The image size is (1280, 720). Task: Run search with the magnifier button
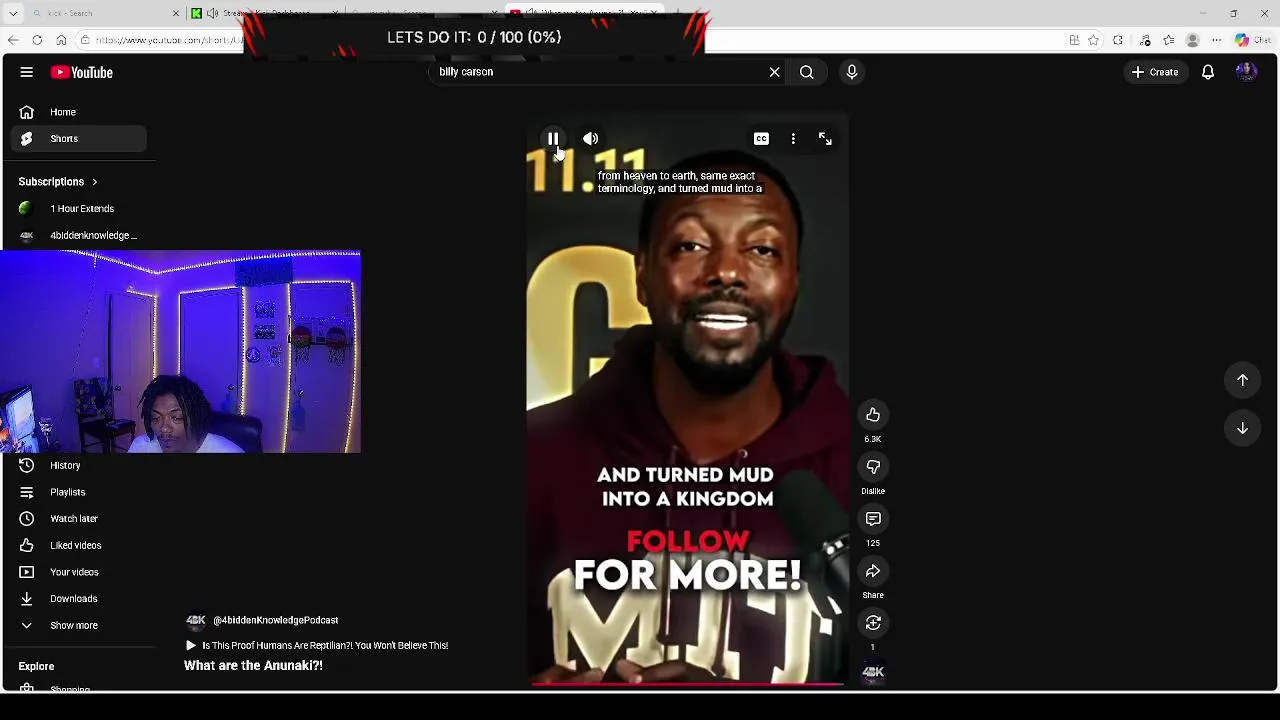tap(806, 72)
